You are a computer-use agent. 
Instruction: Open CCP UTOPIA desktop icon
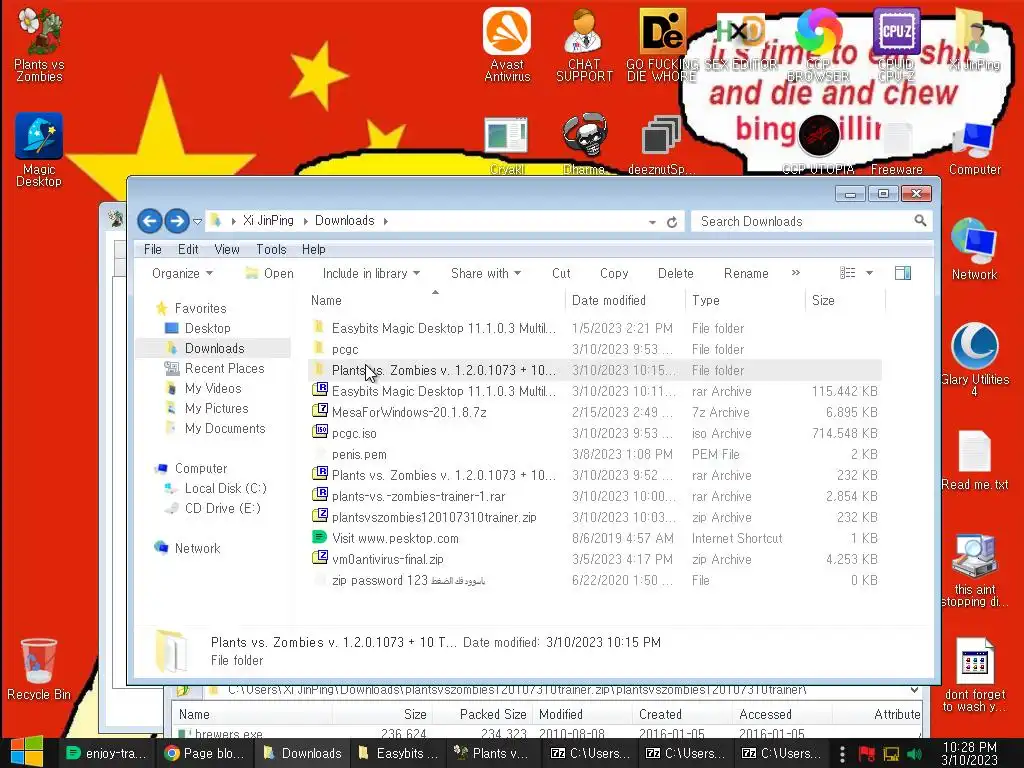[818, 145]
